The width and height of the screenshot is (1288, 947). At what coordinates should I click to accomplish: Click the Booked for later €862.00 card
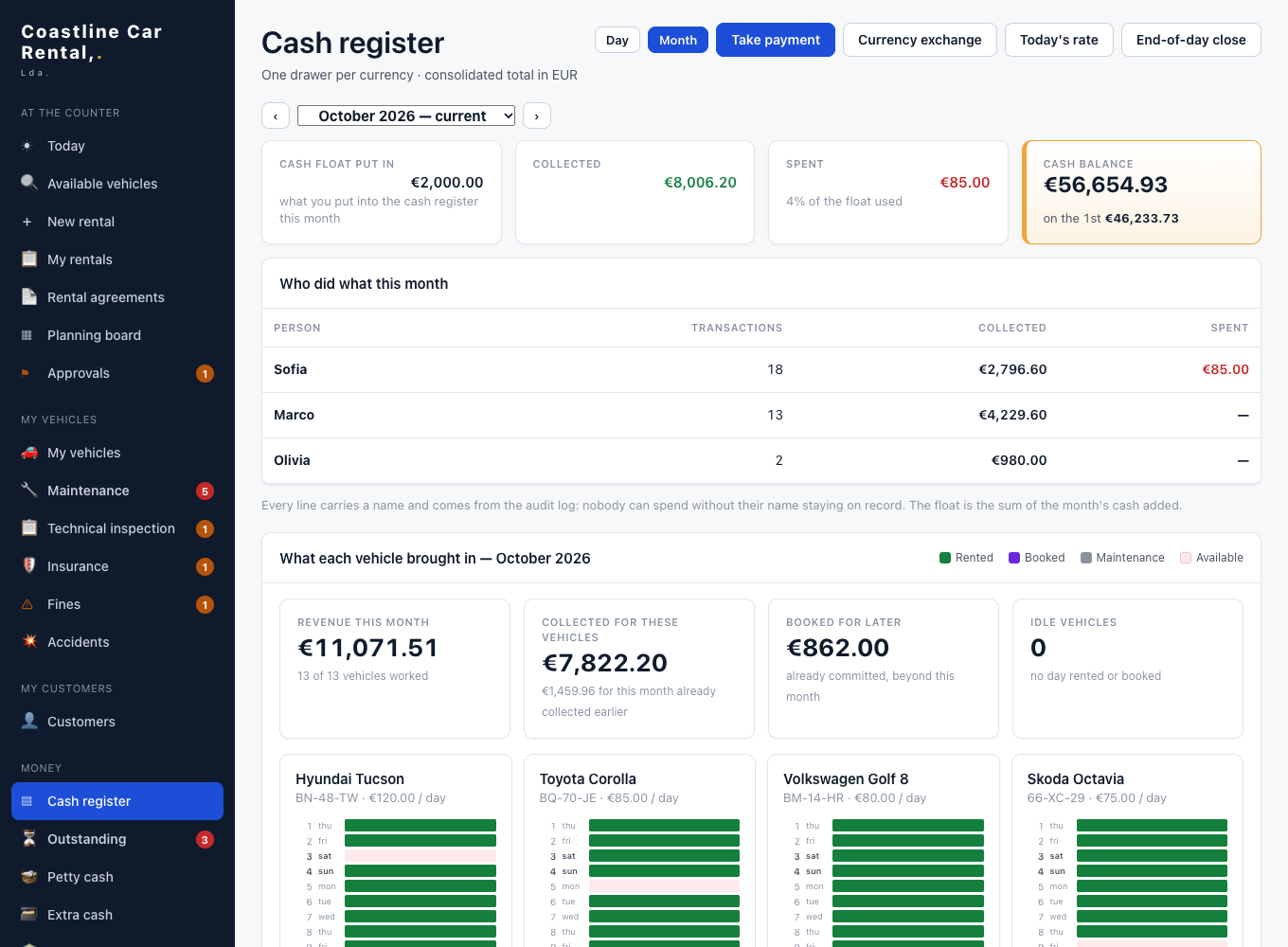pos(884,669)
